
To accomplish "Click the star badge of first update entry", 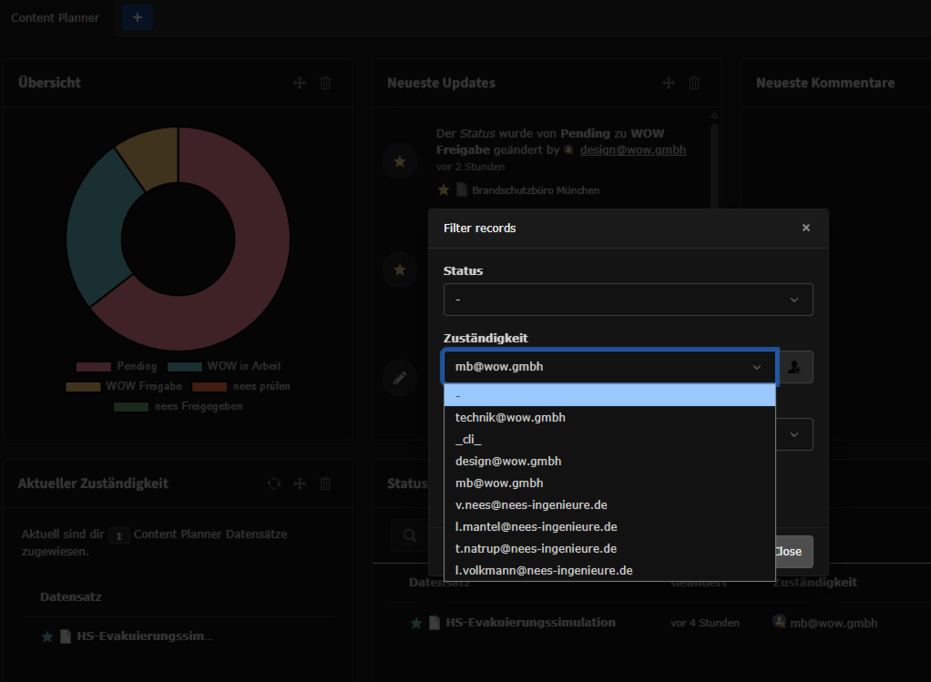I will click(400, 161).
